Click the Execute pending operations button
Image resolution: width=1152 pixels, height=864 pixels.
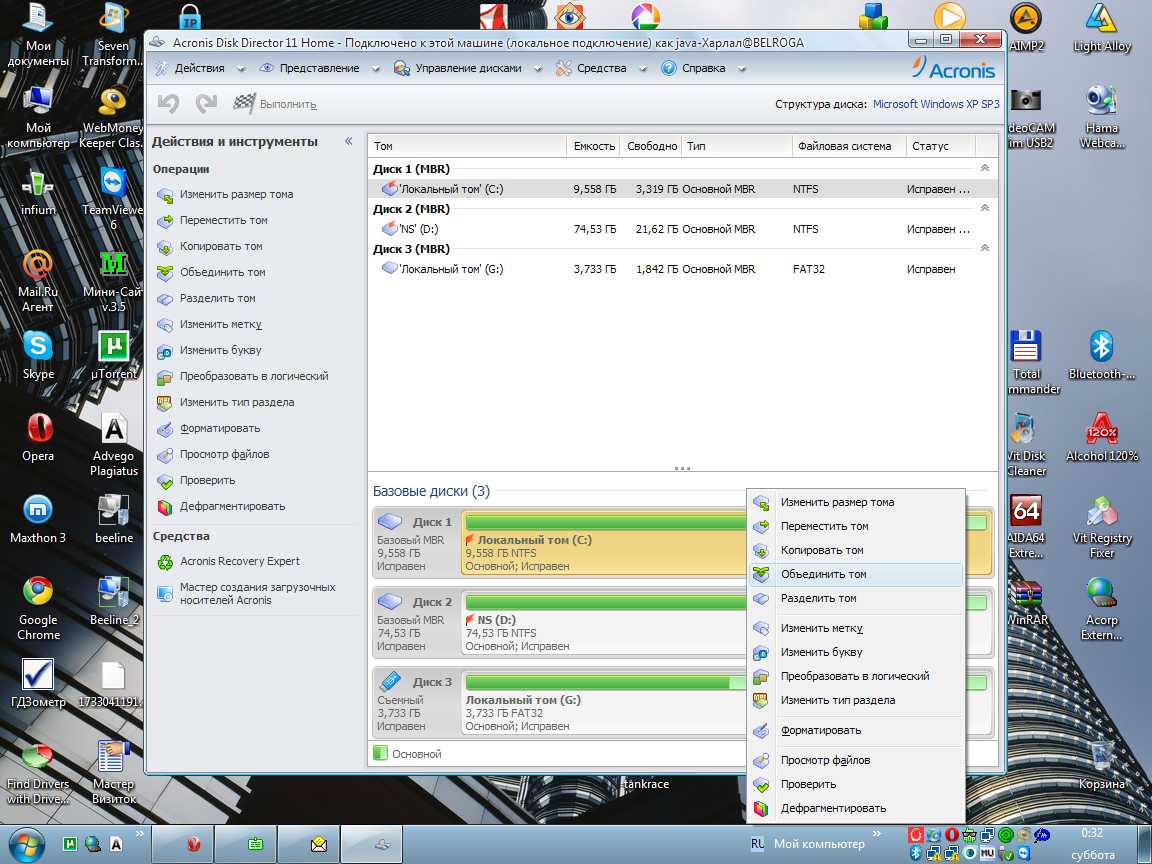[x=275, y=104]
